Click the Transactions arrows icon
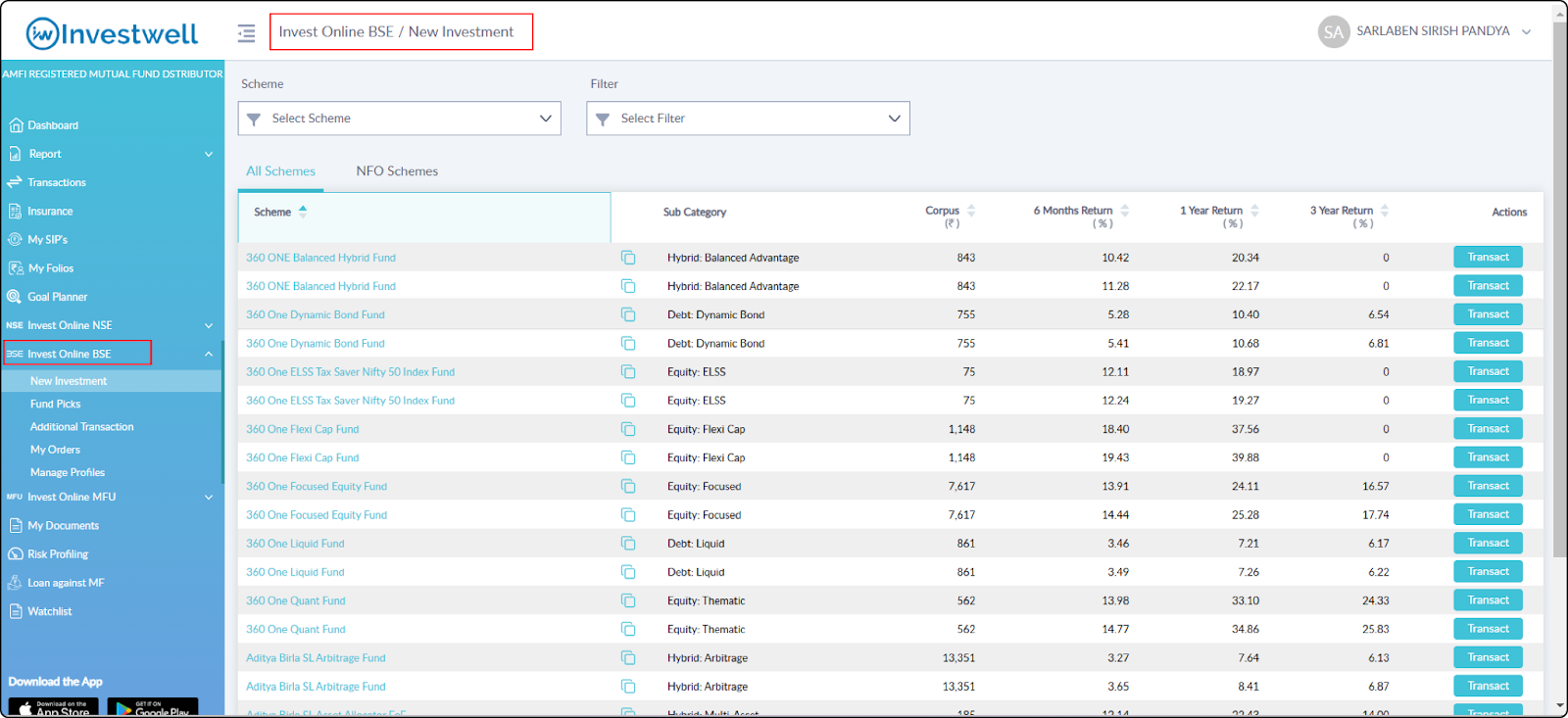The width and height of the screenshot is (1568, 718). pyautogui.click(x=15, y=182)
